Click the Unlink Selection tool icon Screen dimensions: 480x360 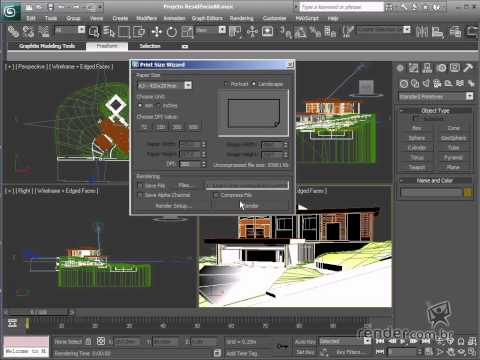(28, 32)
